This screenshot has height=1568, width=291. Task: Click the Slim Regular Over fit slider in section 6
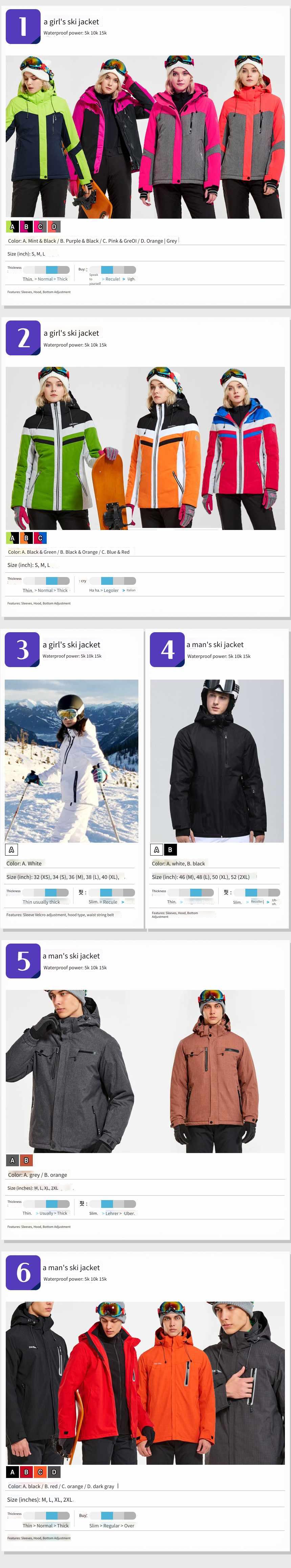(x=118, y=1516)
